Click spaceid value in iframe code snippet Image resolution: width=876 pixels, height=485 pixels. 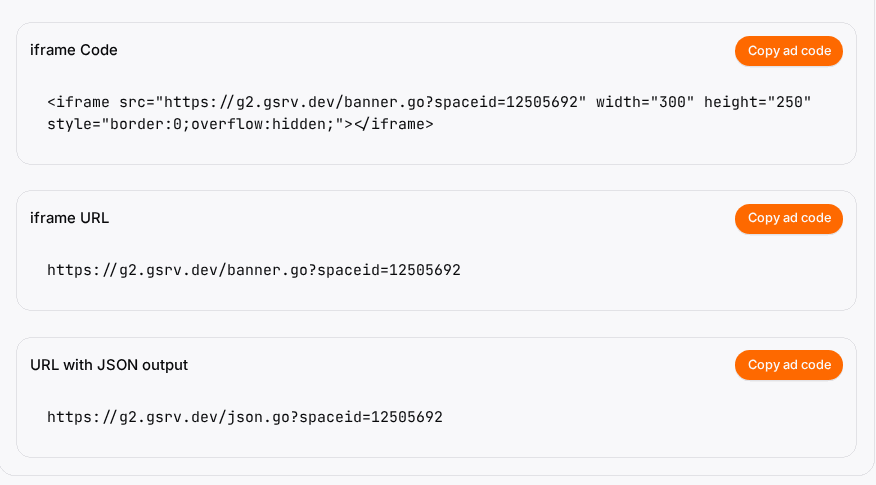[541, 102]
